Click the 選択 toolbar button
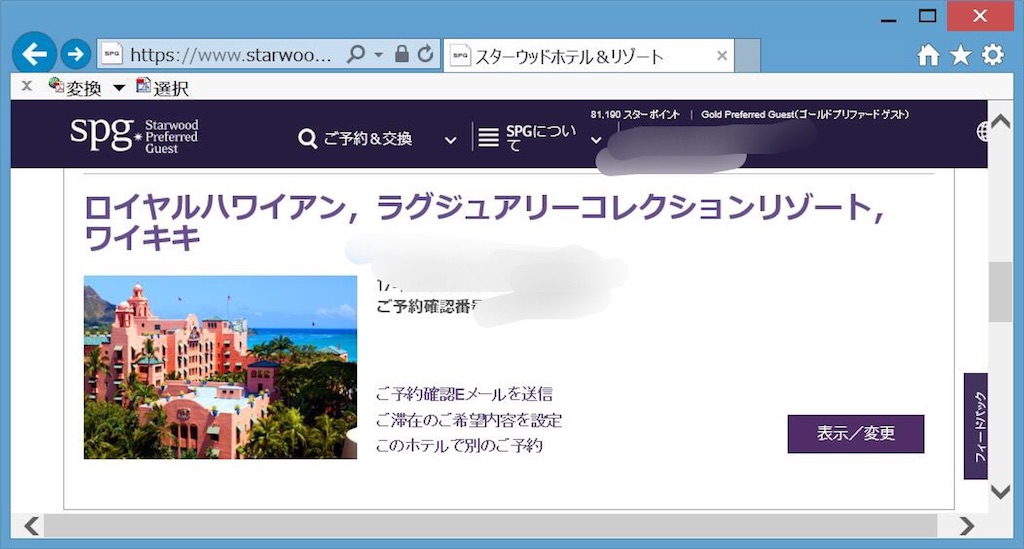Viewport: 1024px width, 549px height. (x=163, y=87)
